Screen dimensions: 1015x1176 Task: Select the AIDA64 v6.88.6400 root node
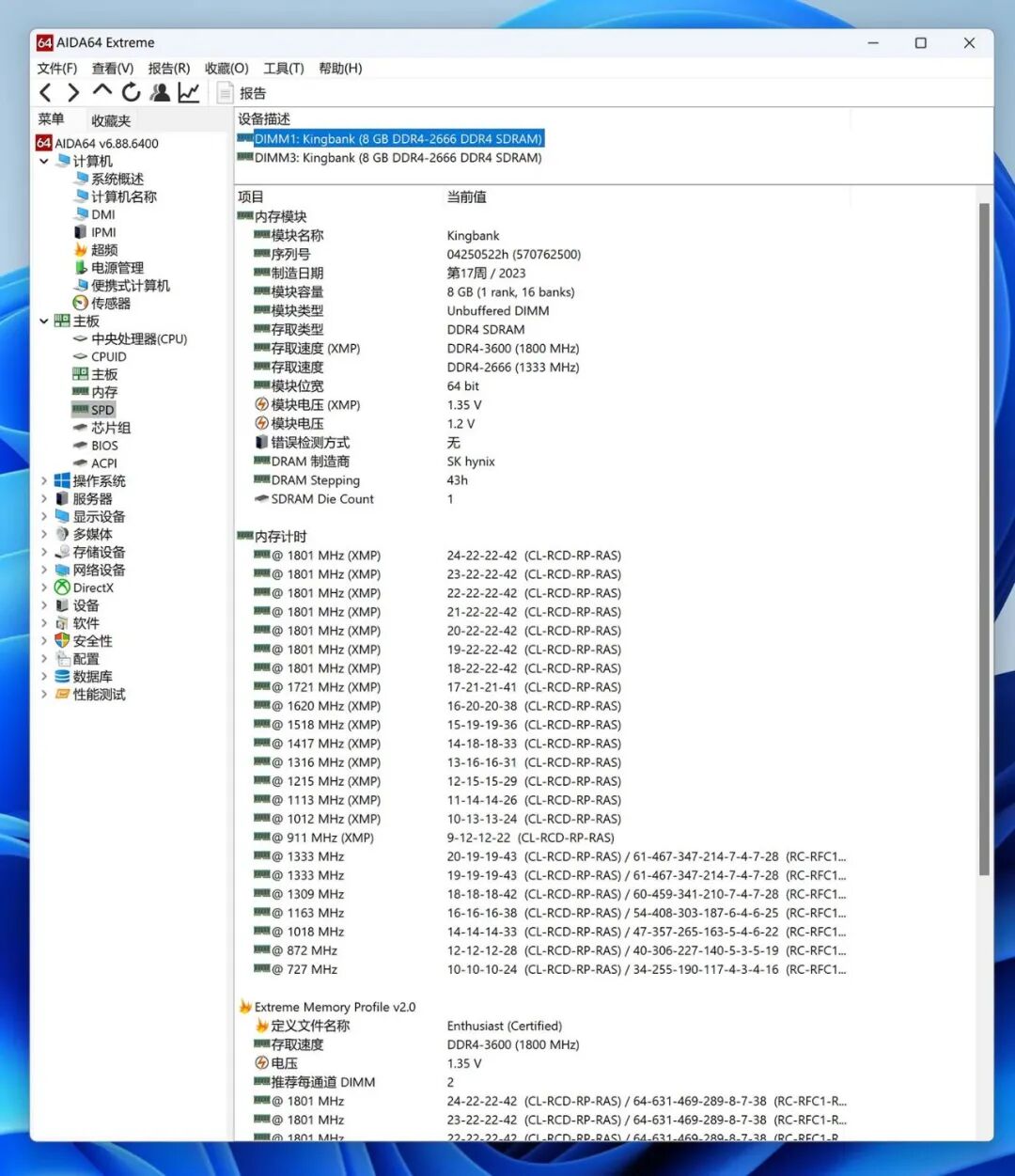point(98,143)
